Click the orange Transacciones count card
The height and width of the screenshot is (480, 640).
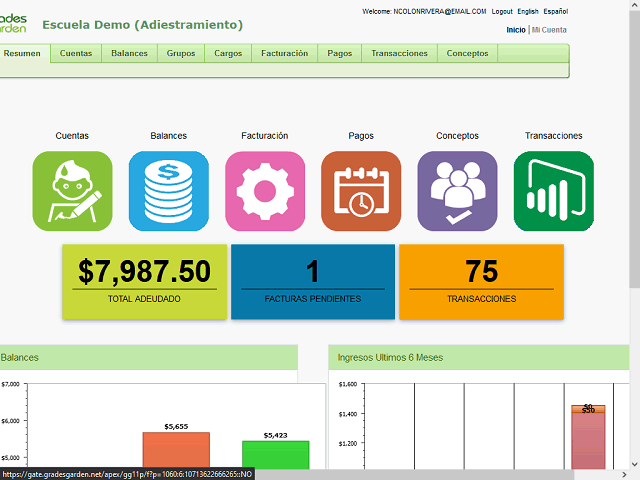click(481, 281)
